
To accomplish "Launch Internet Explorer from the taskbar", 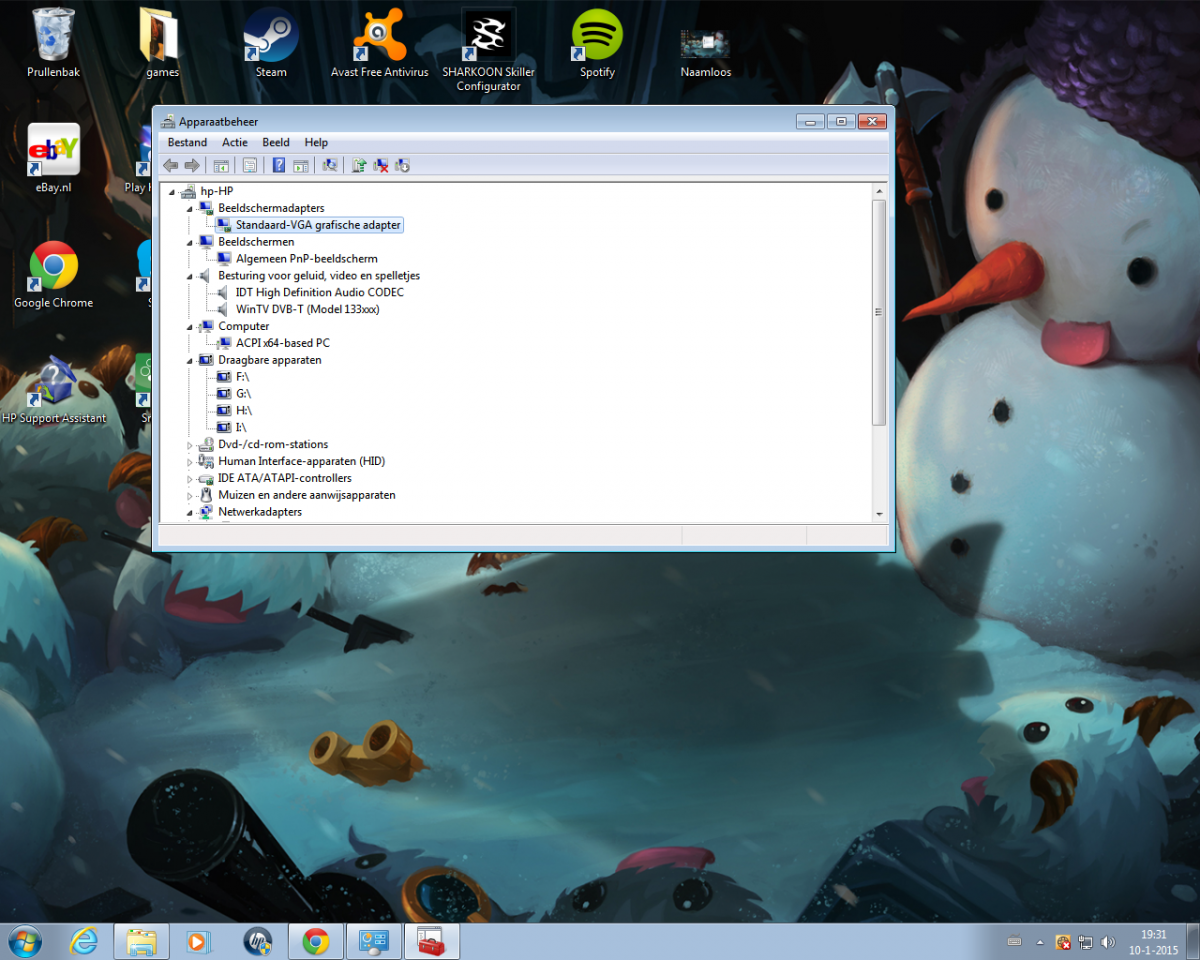I will [85, 941].
